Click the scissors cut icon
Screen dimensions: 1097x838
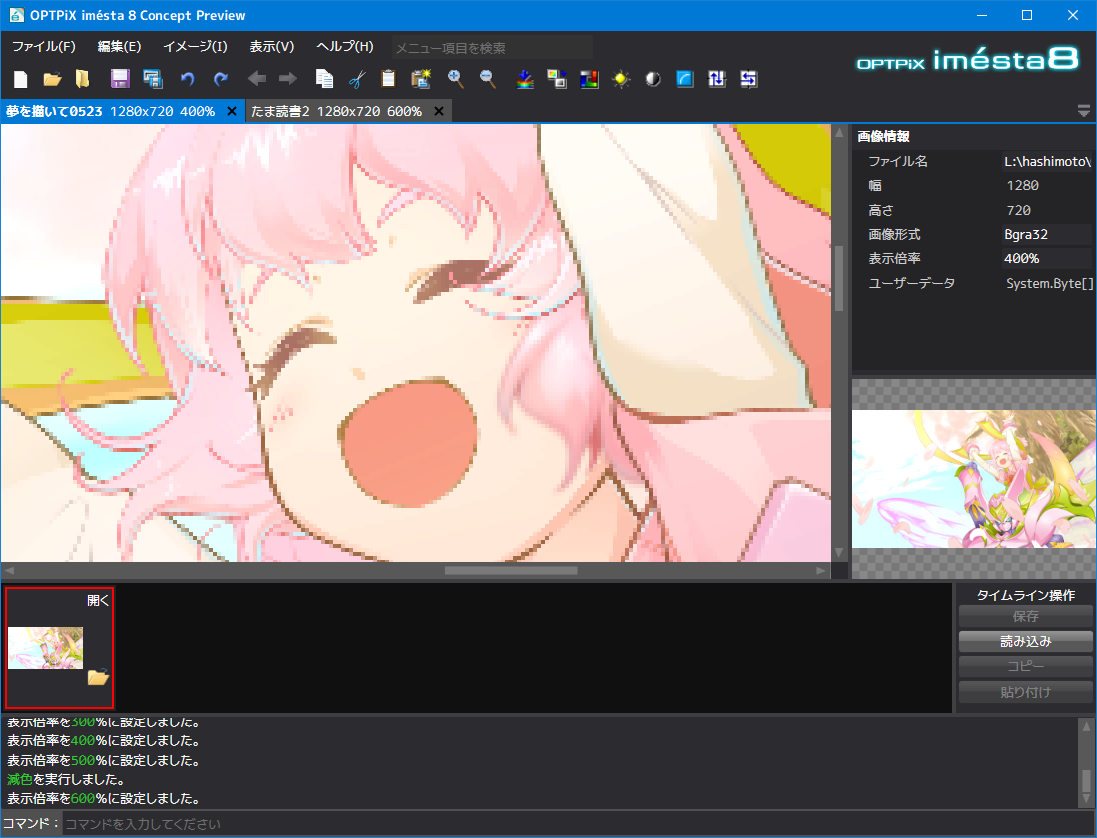click(x=357, y=79)
